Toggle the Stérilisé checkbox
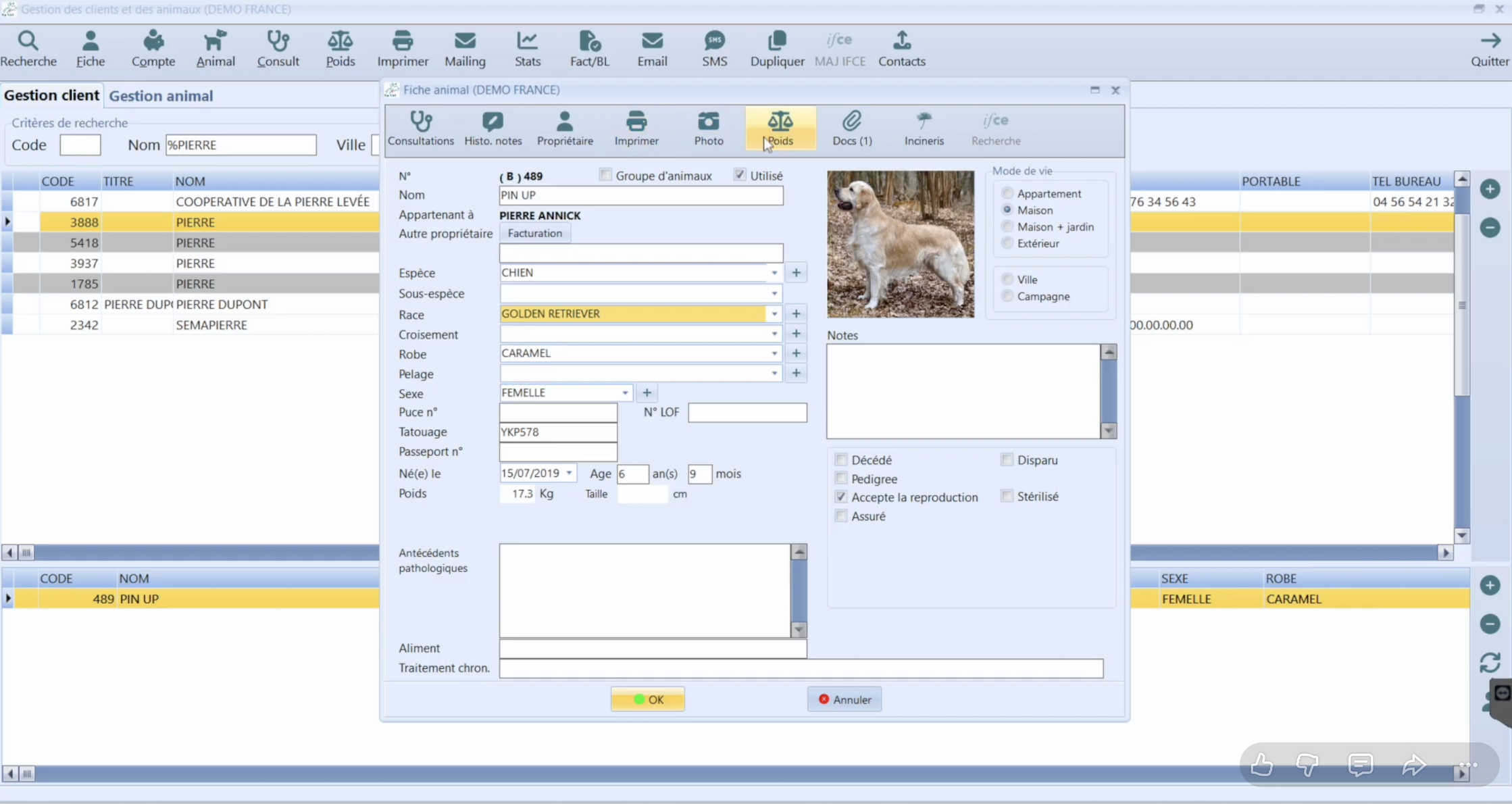The height and width of the screenshot is (804, 1512). pyautogui.click(x=1007, y=496)
